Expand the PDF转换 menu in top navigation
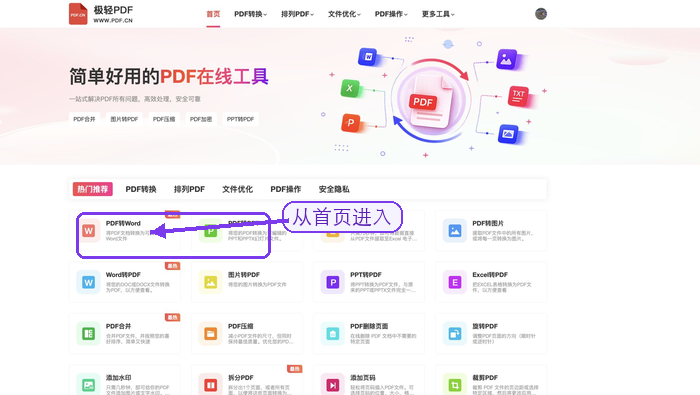 [x=250, y=14]
